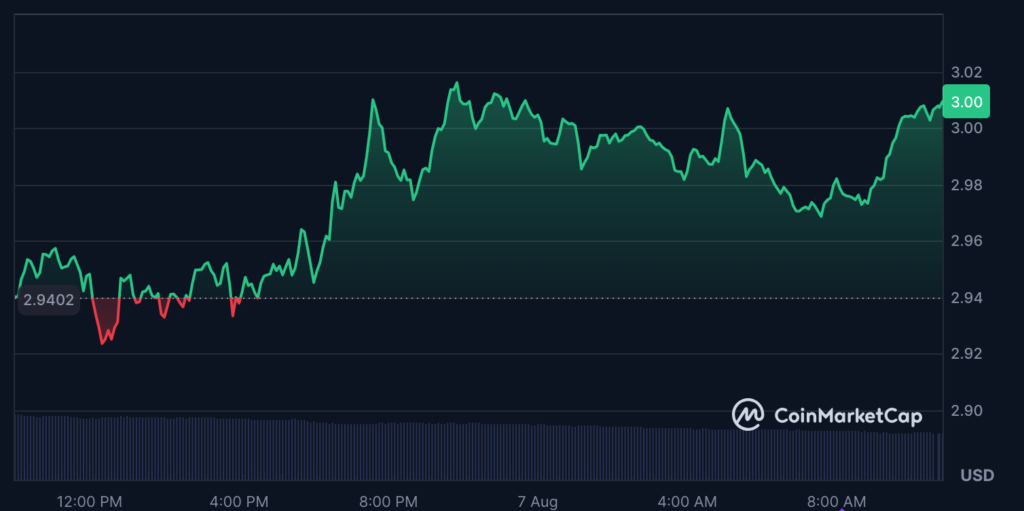Viewport: 1024px width, 511px height.
Task: Click the gray 3.00 price axis label
Action: [966, 128]
